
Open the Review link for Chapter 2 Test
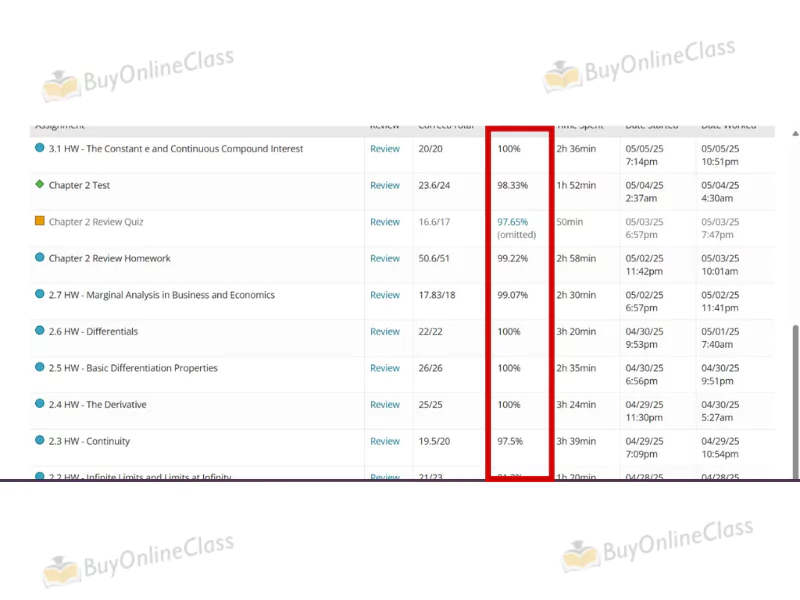tap(384, 186)
